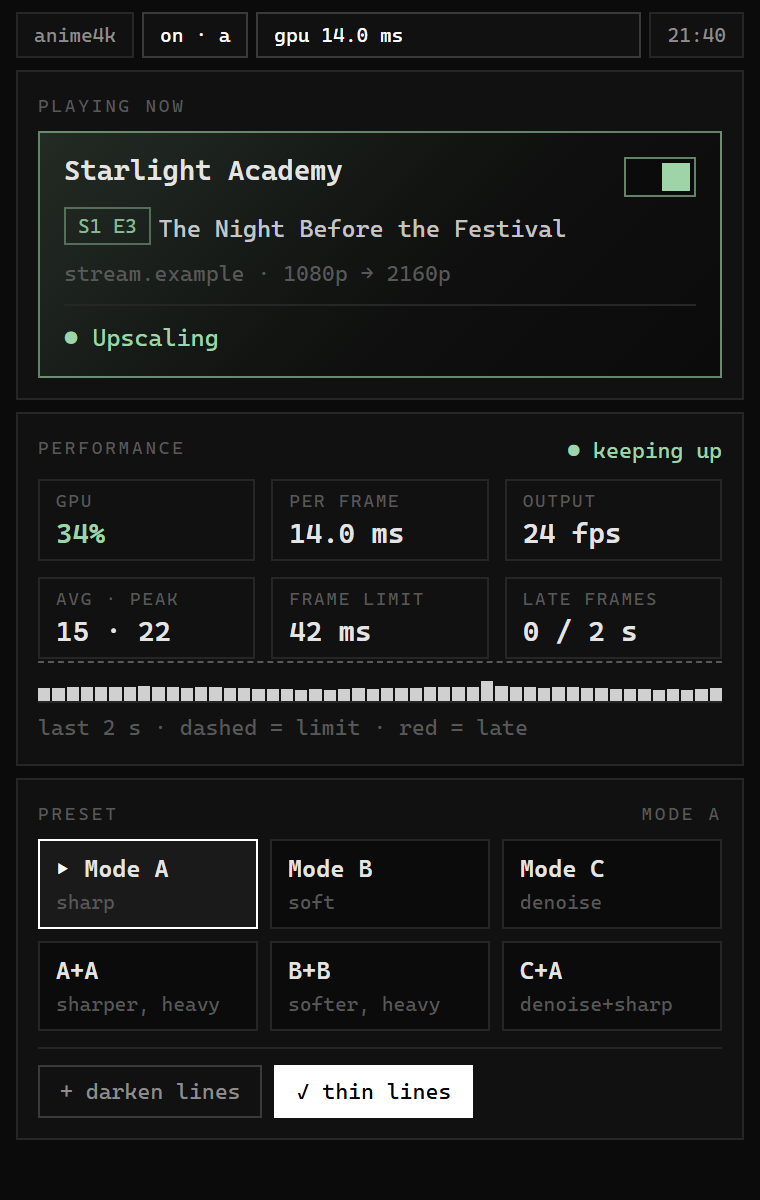Disable the thin lines option
Screen dimensions: 760x1200
pyautogui.click(x=373, y=1091)
